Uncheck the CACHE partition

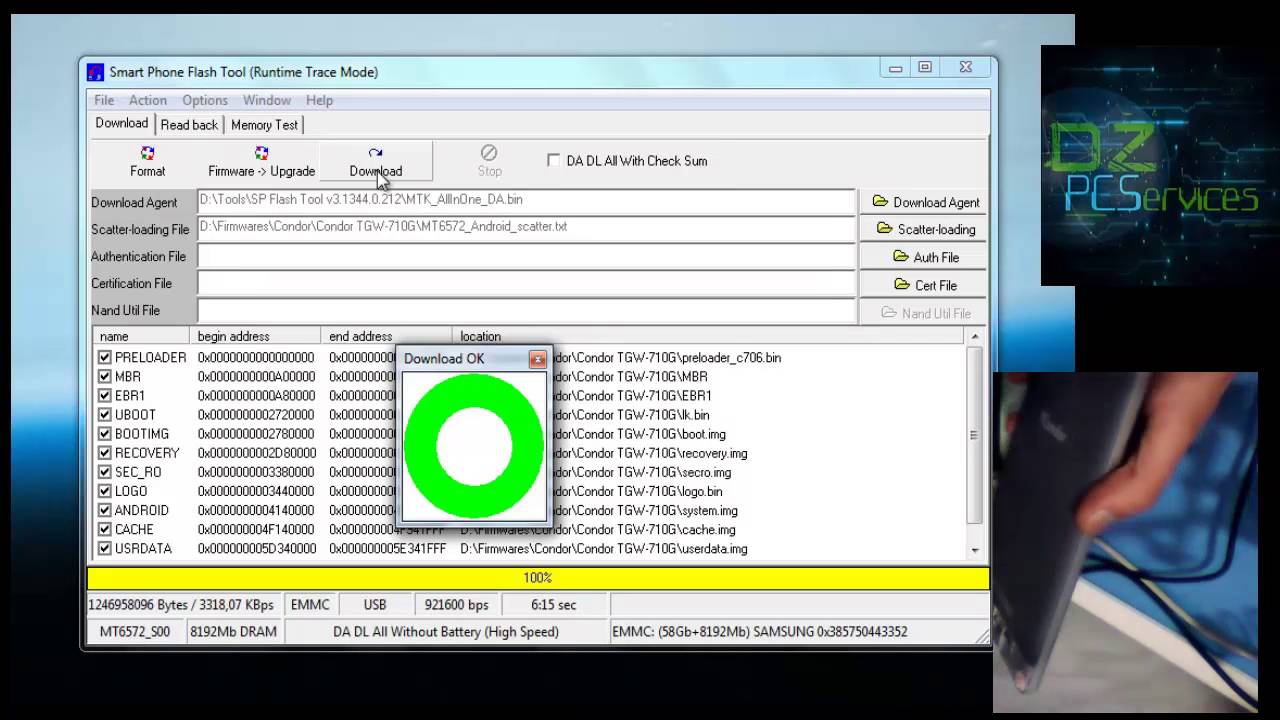point(105,529)
